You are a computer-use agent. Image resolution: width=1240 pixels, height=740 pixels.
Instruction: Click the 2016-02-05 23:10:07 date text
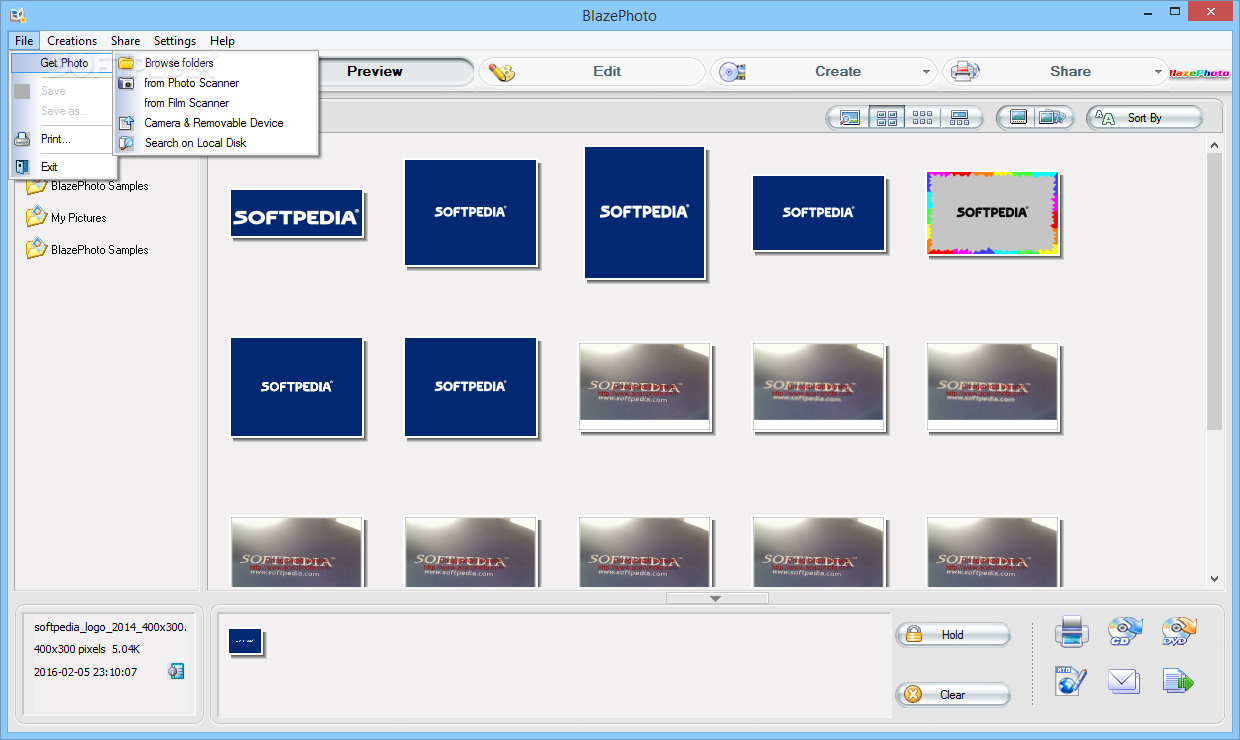86,672
